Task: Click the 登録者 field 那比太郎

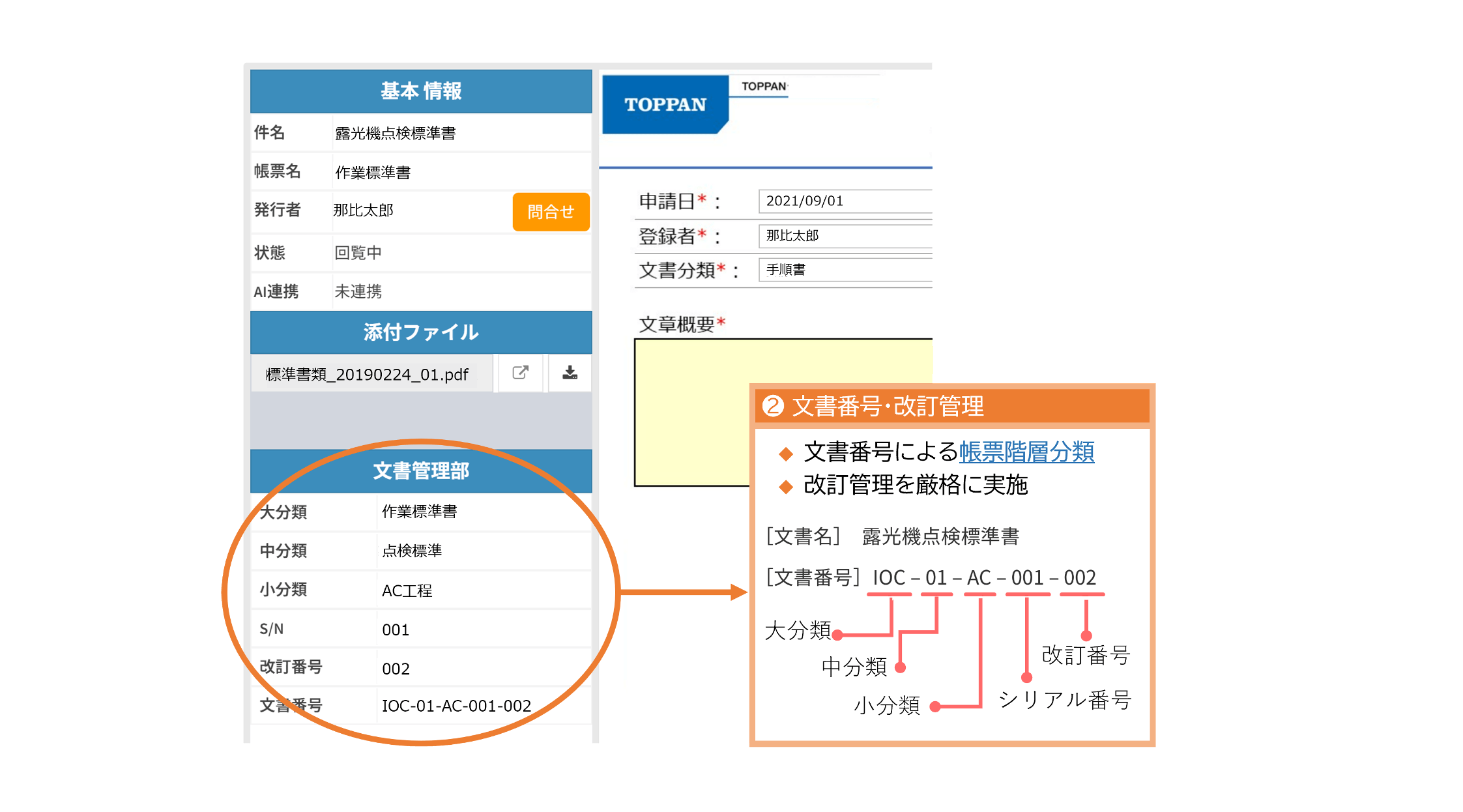Action: 845,235
